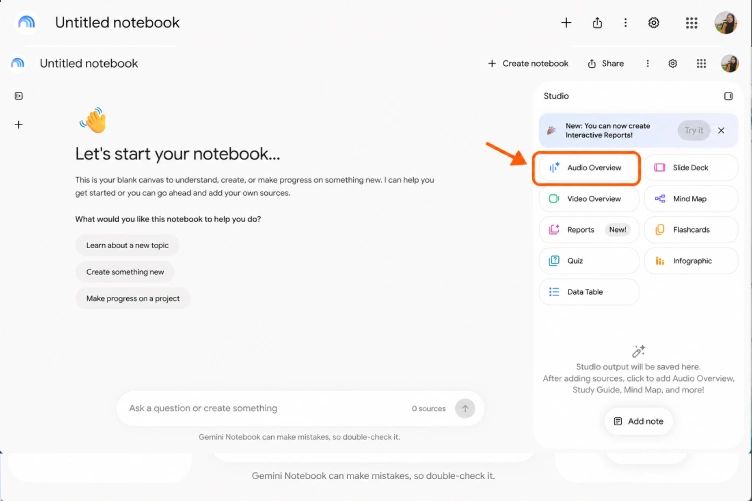Open the Flashcards studio tool
Screen dimensions: 752x501
pyautogui.click(x=691, y=230)
